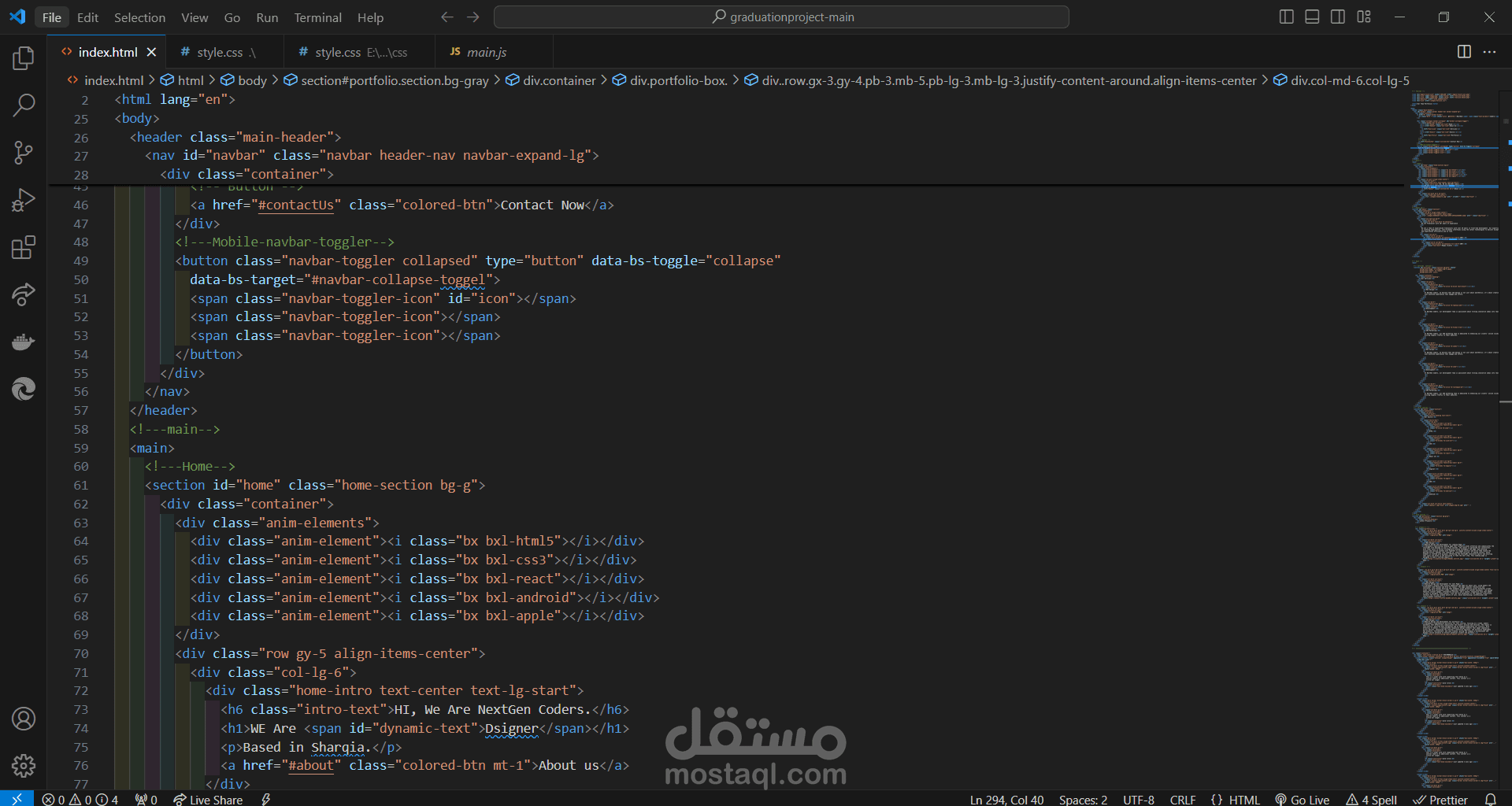Screen dimensions: 1512x806
Task: Close the index.html tab
Action: click(x=151, y=52)
